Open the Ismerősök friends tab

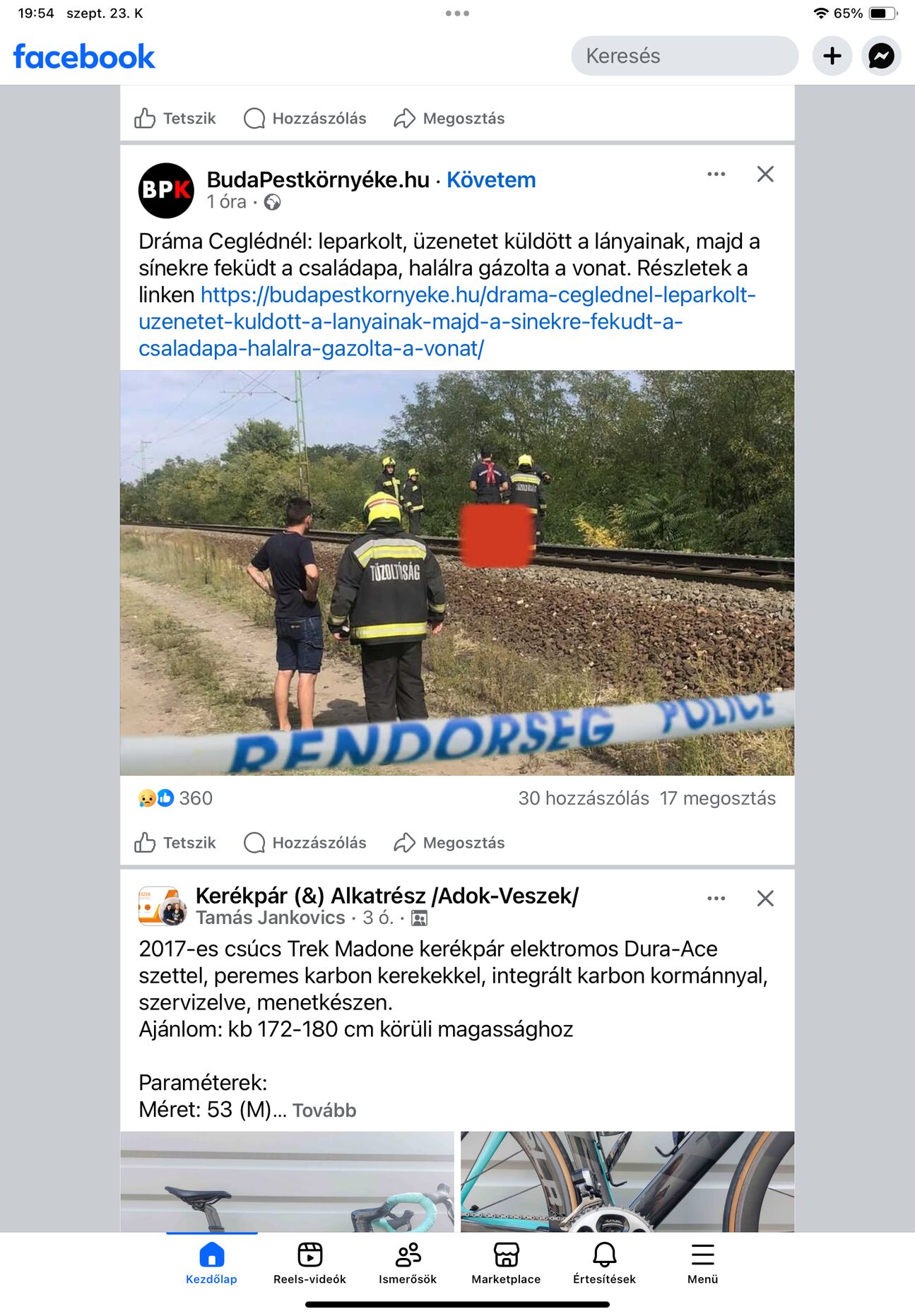pos(408,1263)
